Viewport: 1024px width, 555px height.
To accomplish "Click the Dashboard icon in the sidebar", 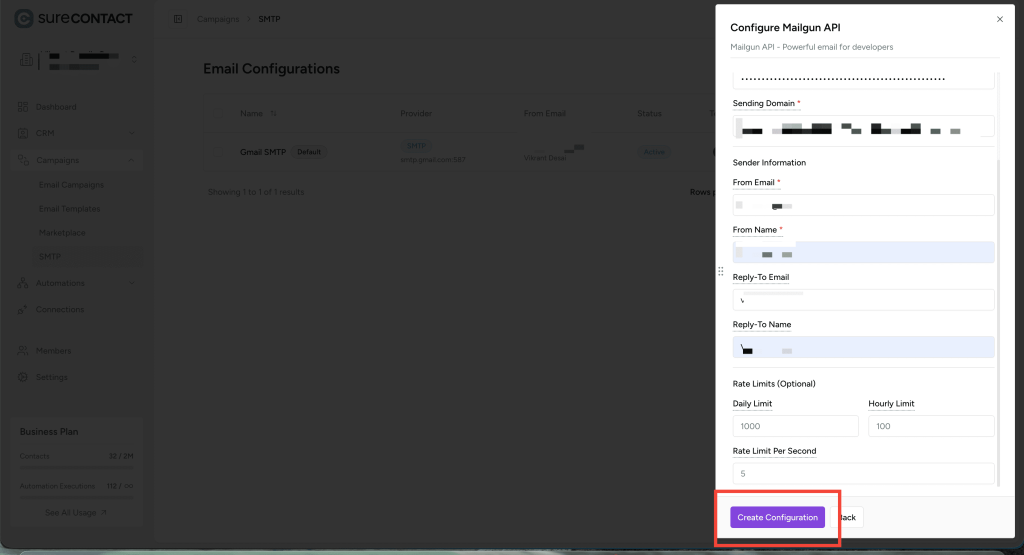I will tap(24, 107).
